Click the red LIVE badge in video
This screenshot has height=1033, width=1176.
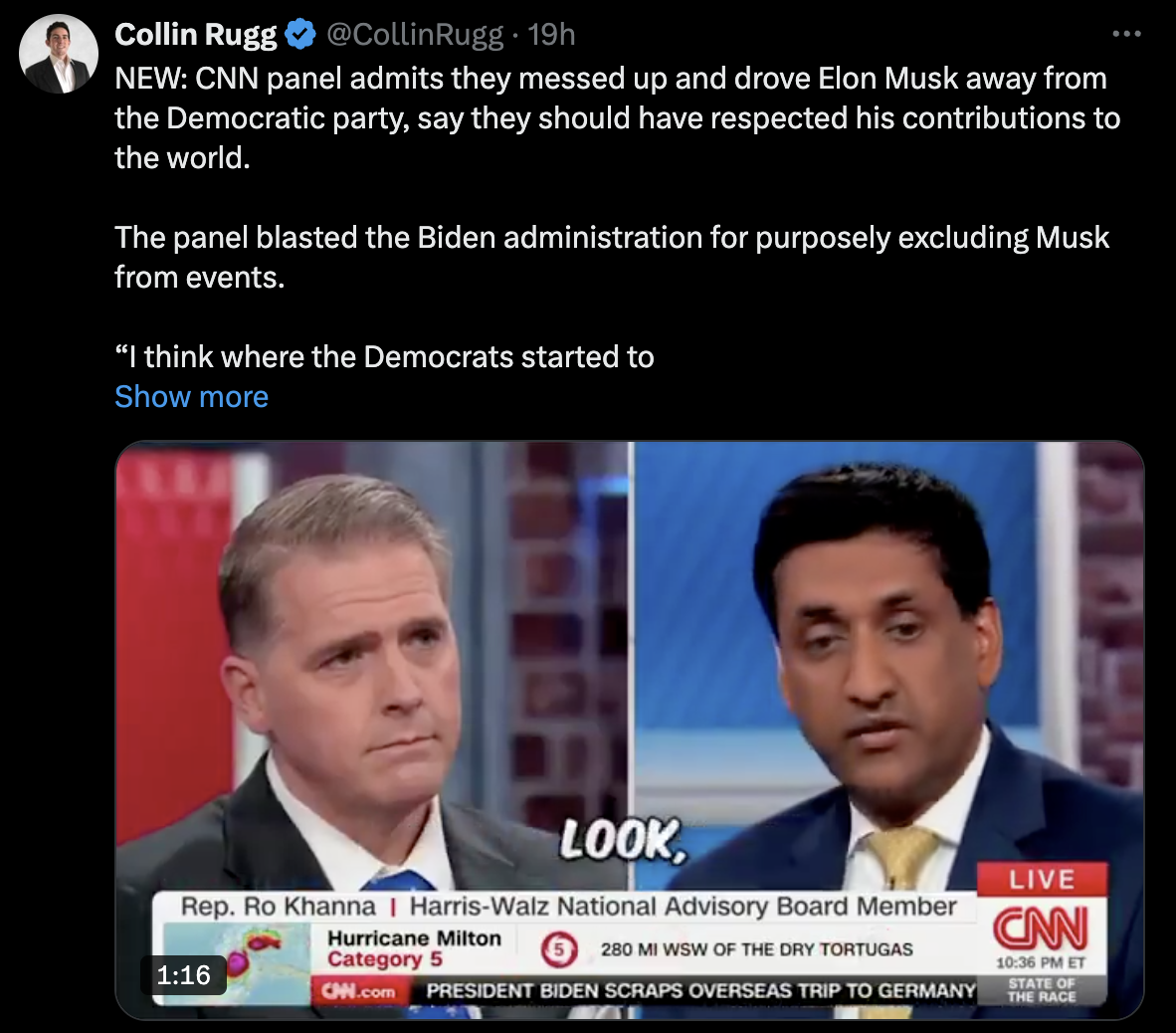tap(1042, 879)
